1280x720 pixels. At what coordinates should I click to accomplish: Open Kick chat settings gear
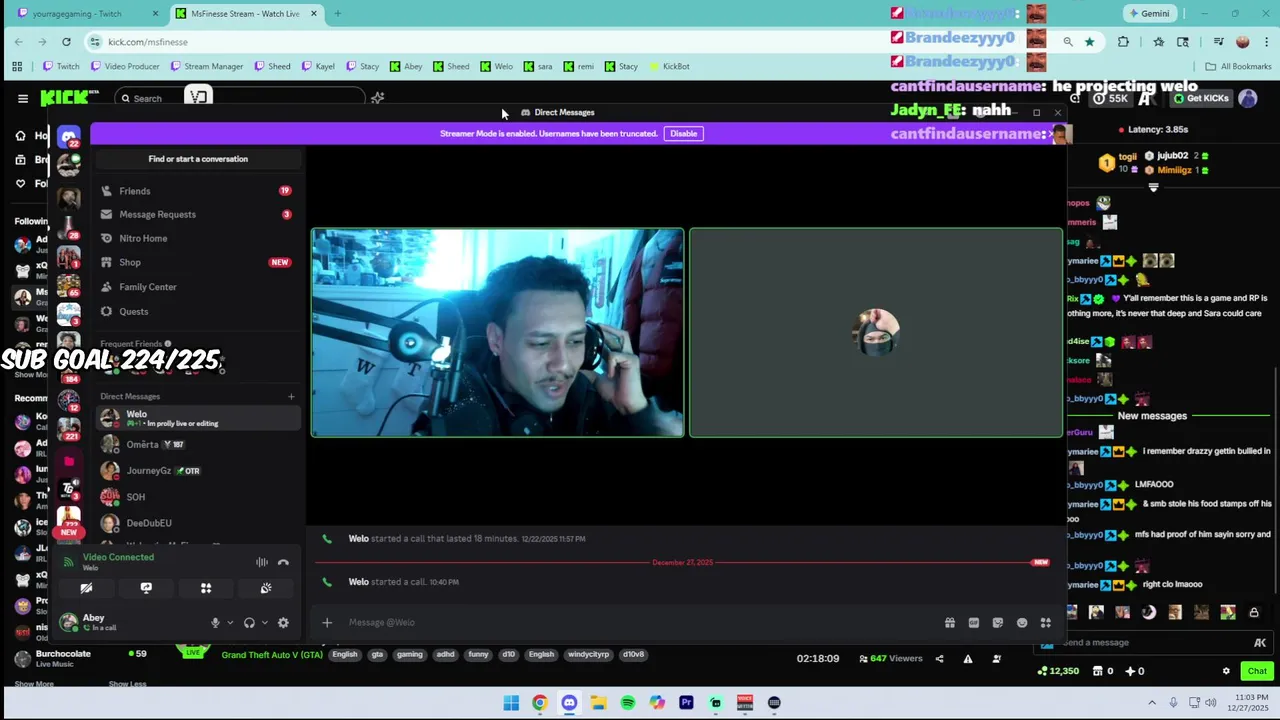1226,671
